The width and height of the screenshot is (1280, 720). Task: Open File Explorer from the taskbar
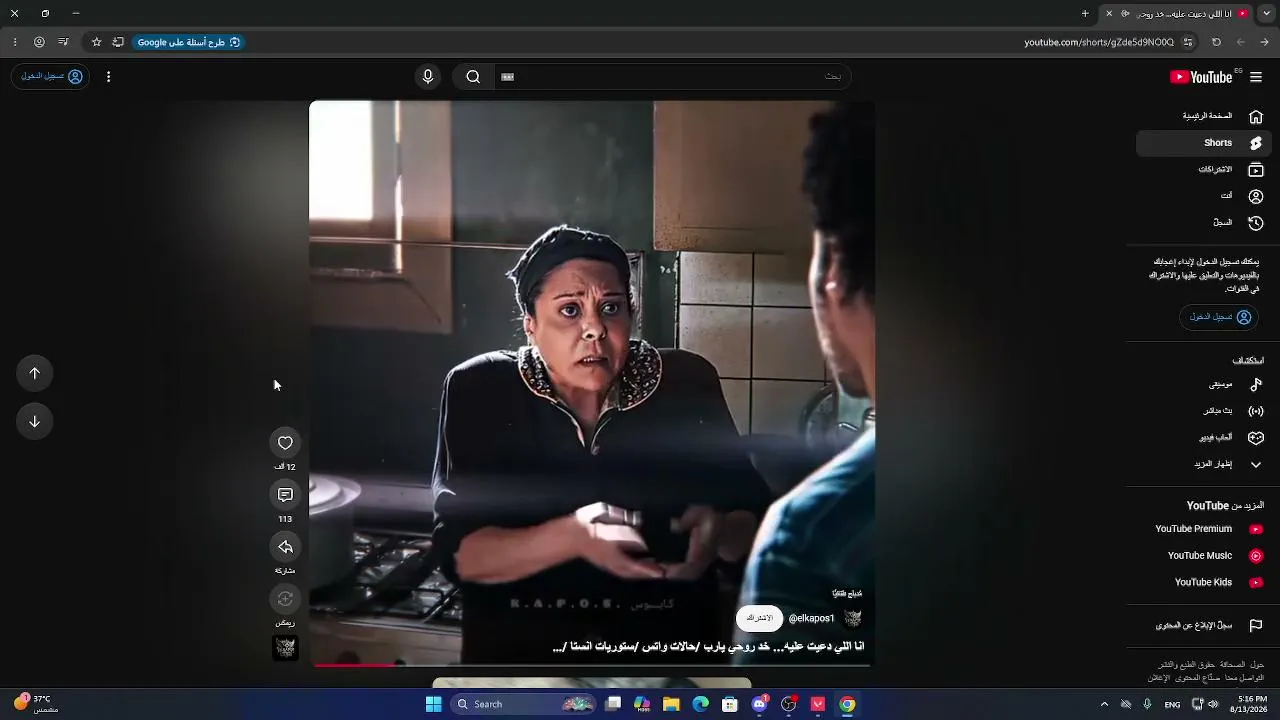tap(671, 704)
